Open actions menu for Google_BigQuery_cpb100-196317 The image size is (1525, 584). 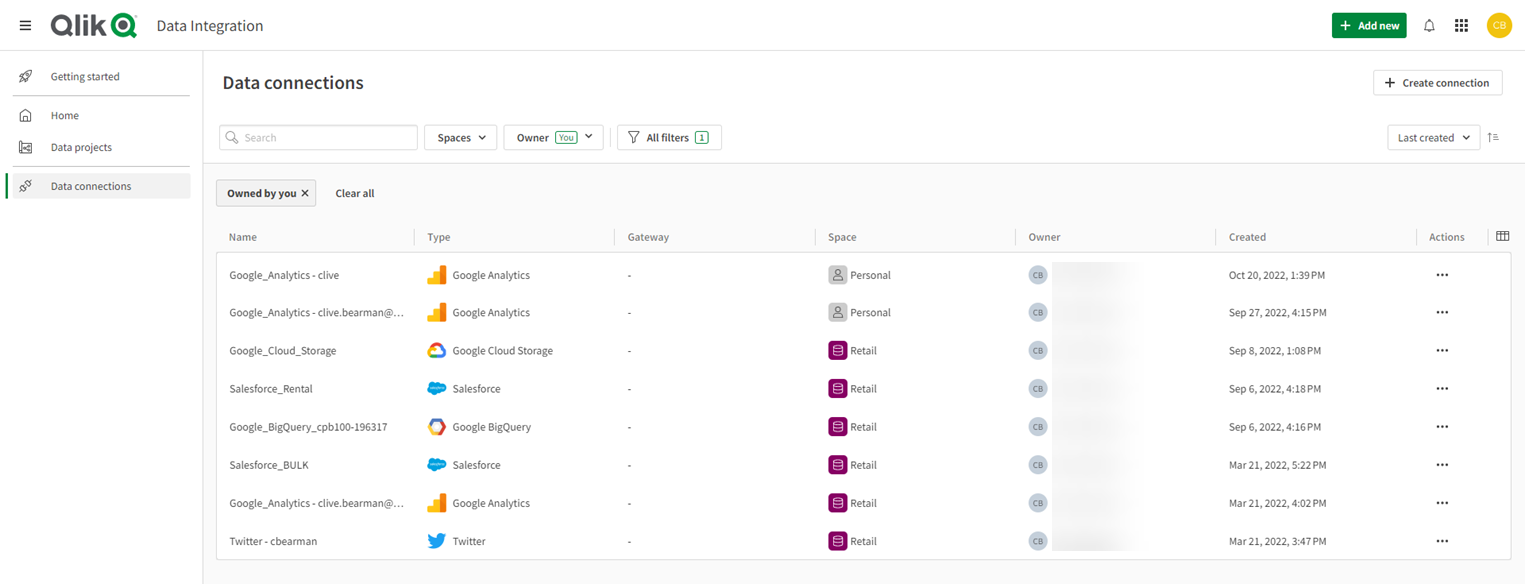click(x=1441, y=427)
